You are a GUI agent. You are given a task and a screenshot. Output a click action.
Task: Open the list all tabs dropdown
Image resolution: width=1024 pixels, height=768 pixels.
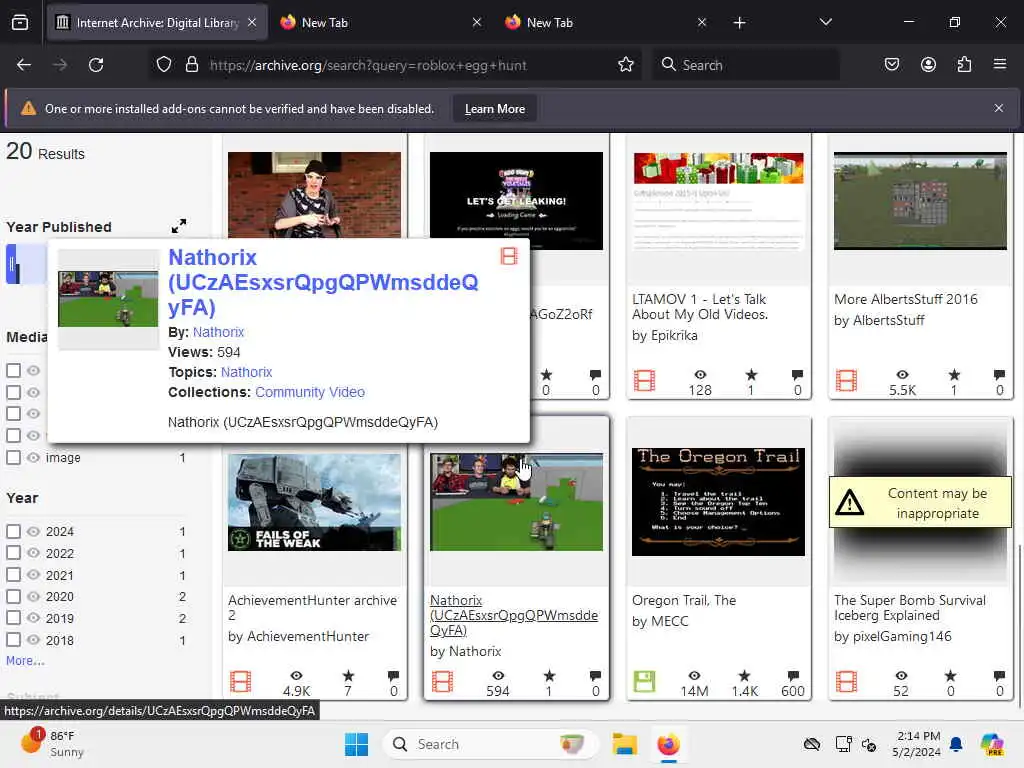825,22
